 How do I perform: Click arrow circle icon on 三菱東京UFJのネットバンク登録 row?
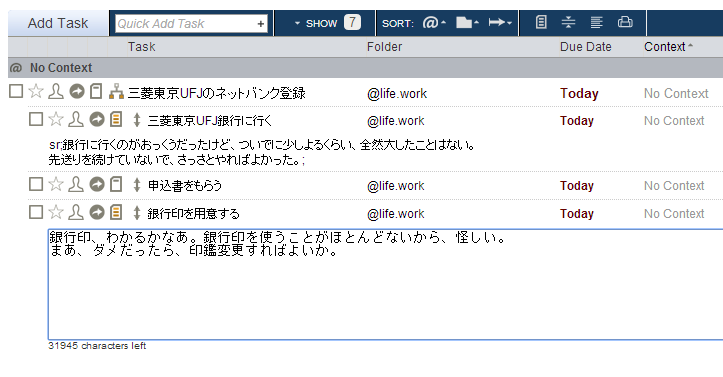(x=77, y=91)
